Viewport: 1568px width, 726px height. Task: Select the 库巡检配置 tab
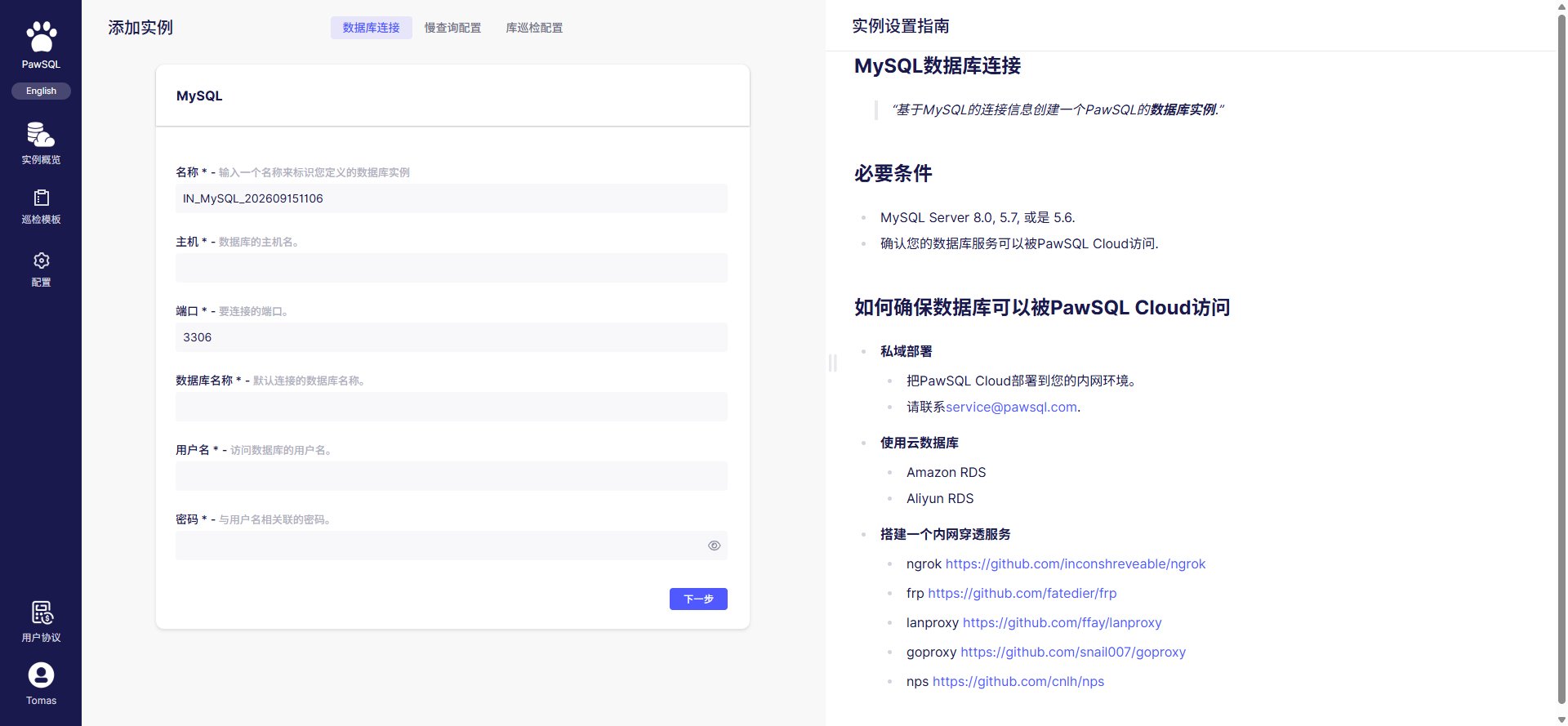tap(534, 28)
